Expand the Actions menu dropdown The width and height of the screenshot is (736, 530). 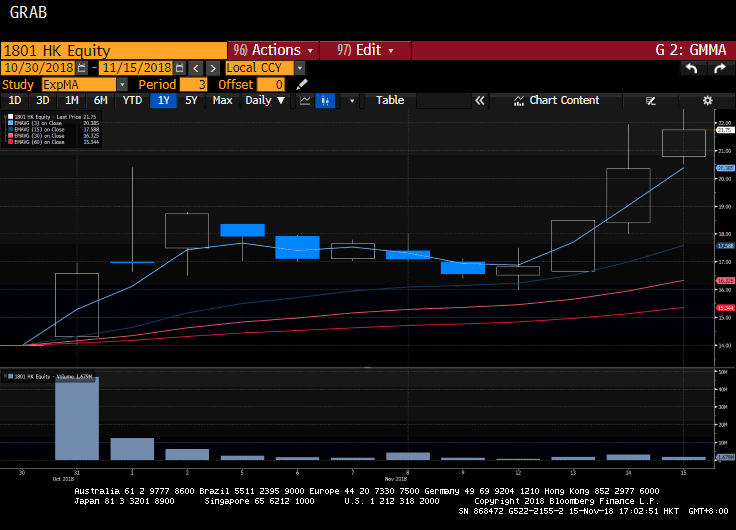click(310, 50)
